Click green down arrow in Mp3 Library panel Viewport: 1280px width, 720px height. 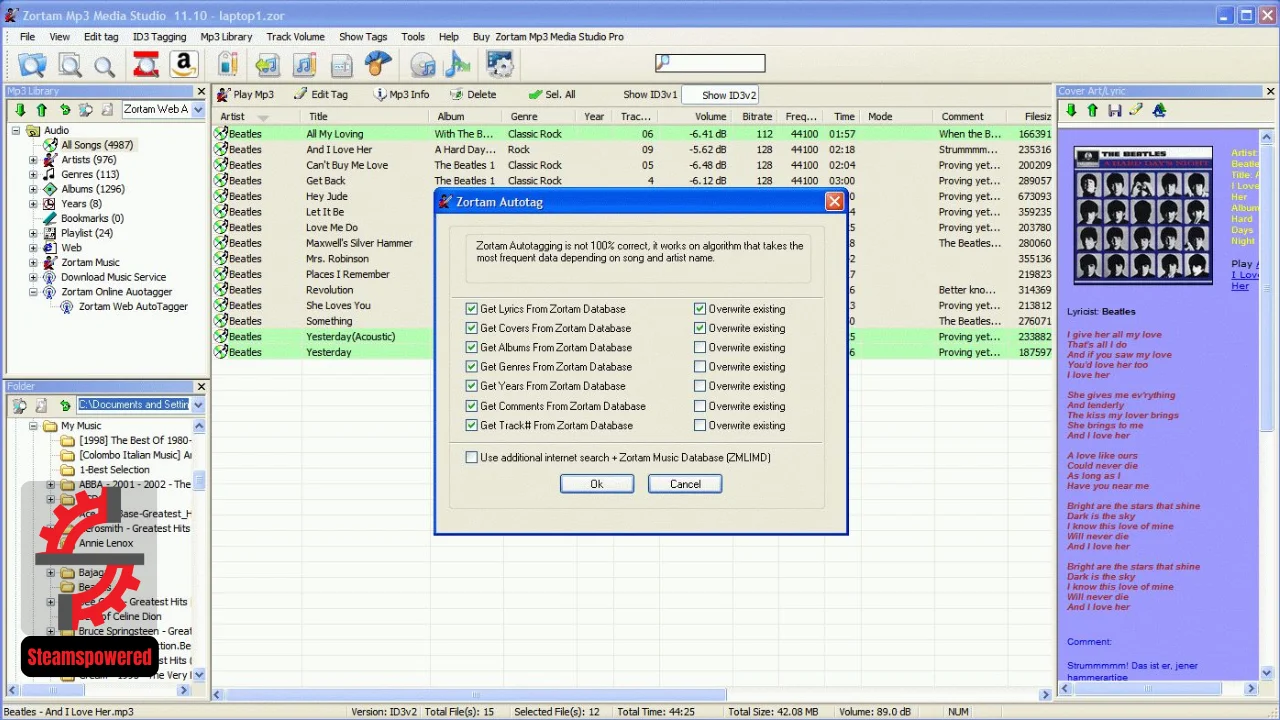coord(19,110)
